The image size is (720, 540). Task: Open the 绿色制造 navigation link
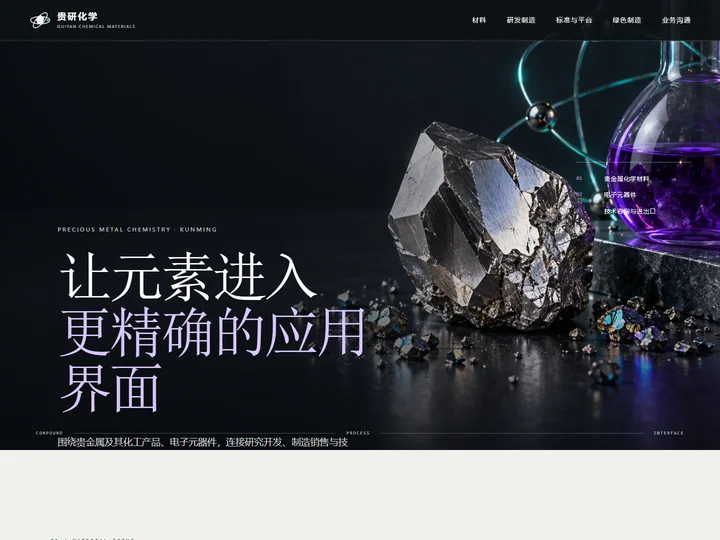pos(627,20)
